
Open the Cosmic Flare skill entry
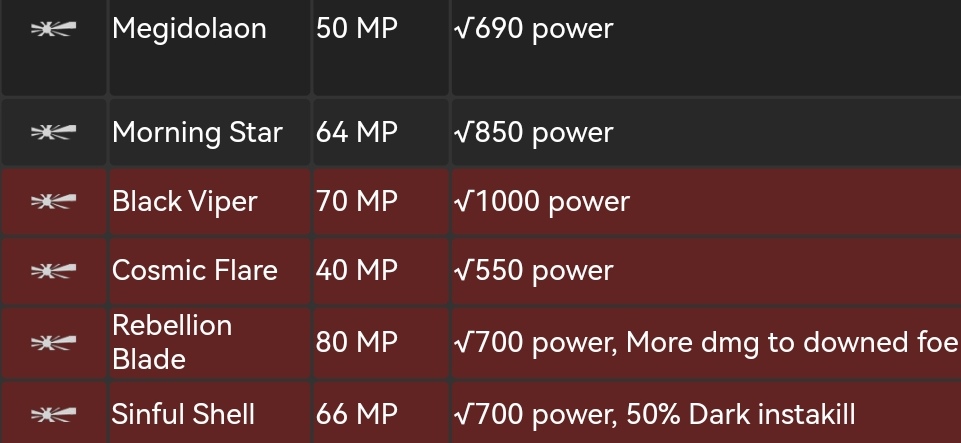coord(194,271)
